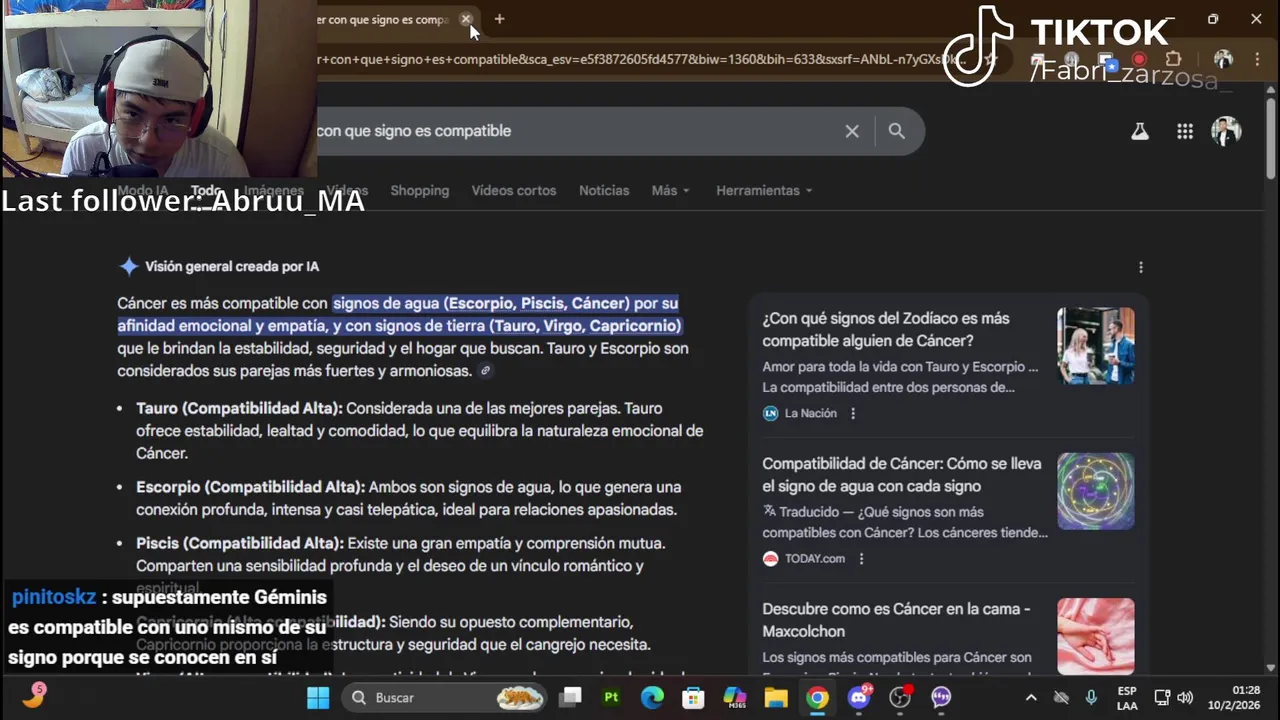1280x720 pixels.
Task: Select the Chrome tab 'con que signo es compa'
Action: (x=385, y=19)
